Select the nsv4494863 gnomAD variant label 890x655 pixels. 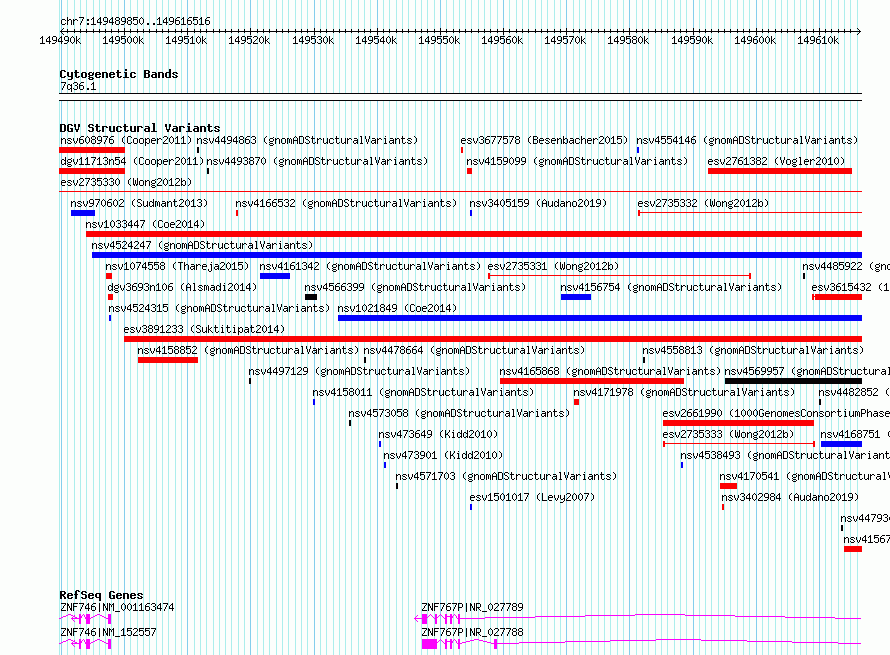point(307,140)
